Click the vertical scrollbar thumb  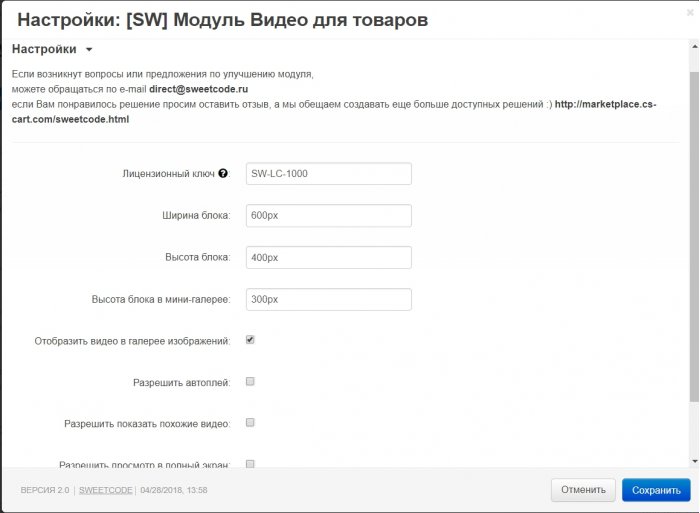[694, 237]
